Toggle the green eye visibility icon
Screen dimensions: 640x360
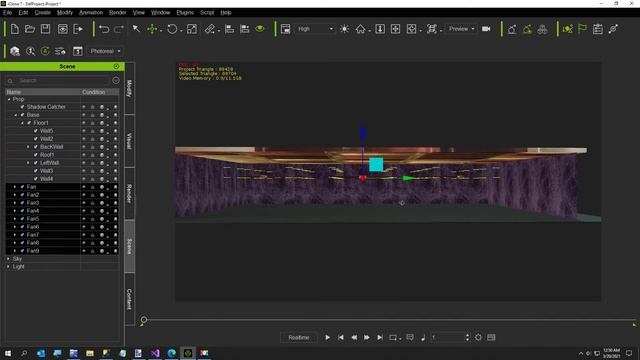point(260,29)
